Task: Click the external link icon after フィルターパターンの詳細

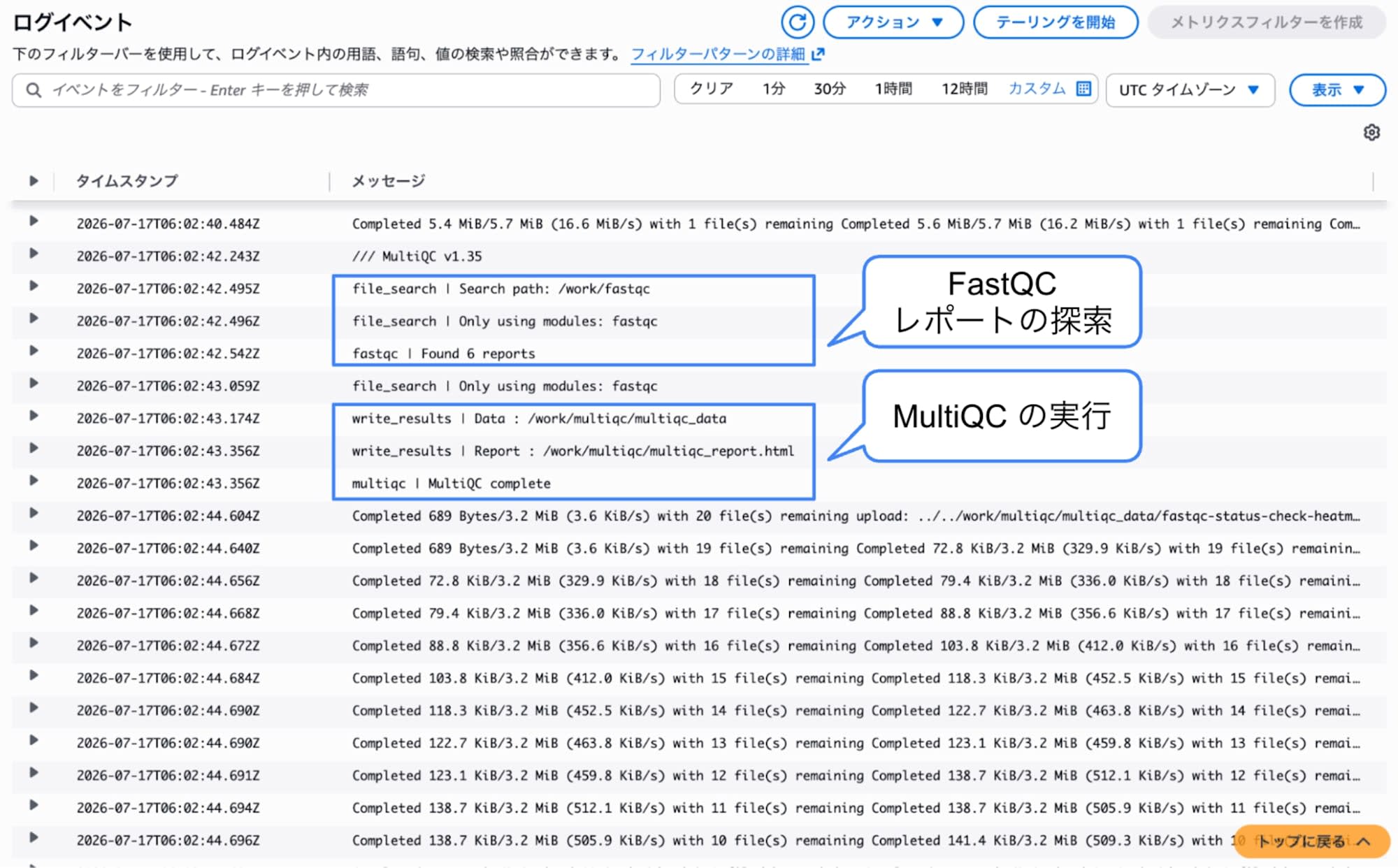Action: 819,54
